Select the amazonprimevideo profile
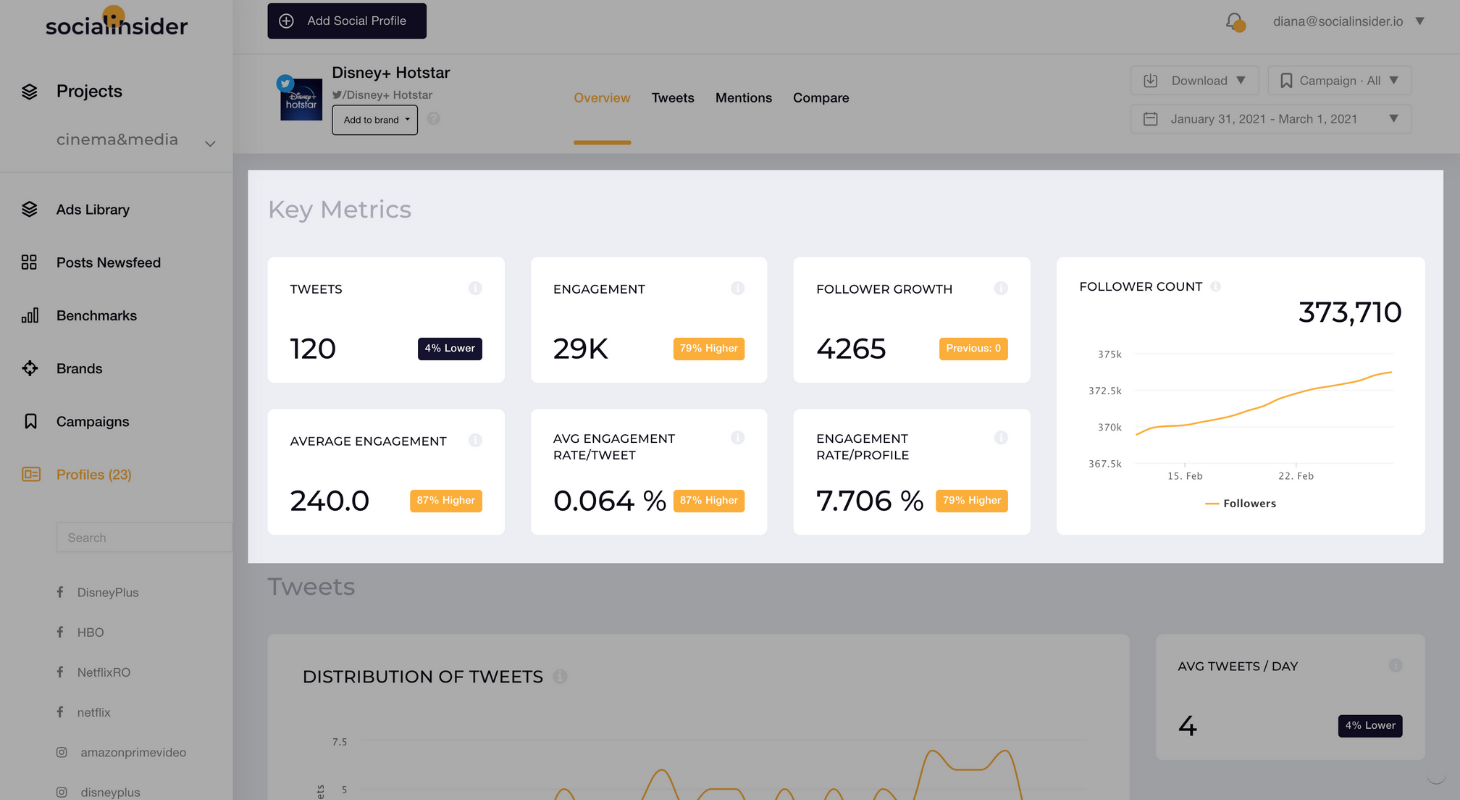Screen dimensions: 1460x800 tap(132, 752)
